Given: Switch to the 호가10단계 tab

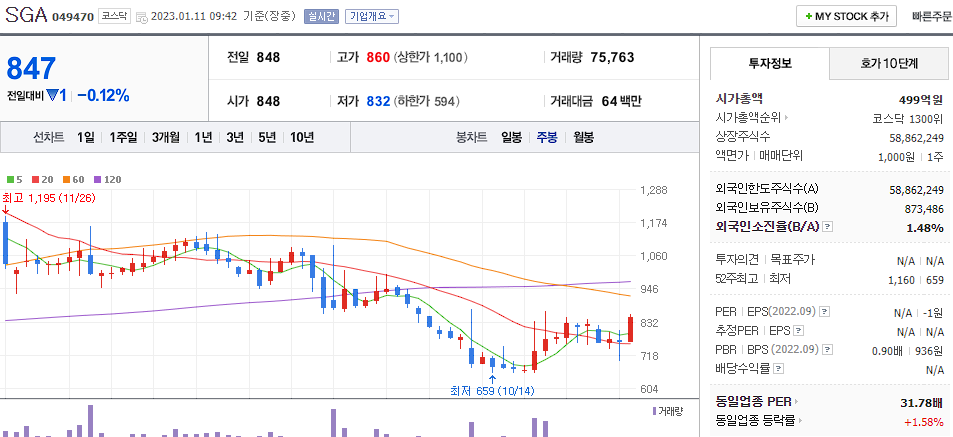Looking at the screenshot, I should [x=889, y=63].
